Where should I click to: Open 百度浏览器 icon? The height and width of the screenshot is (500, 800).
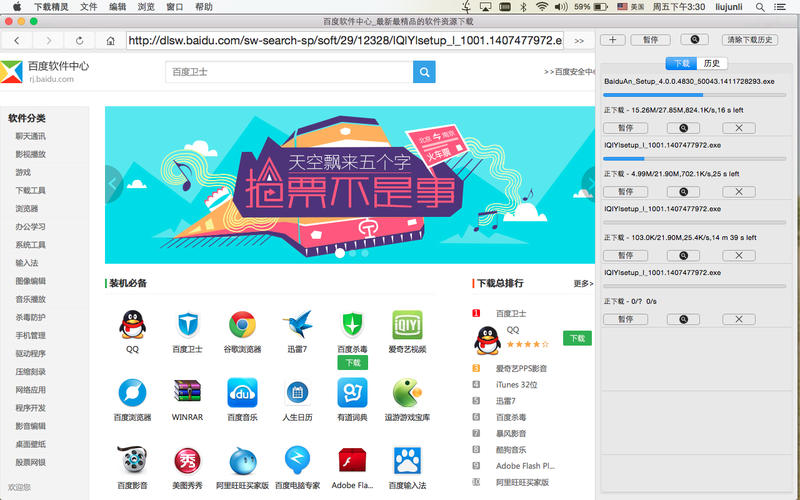(x=132, y=392)
